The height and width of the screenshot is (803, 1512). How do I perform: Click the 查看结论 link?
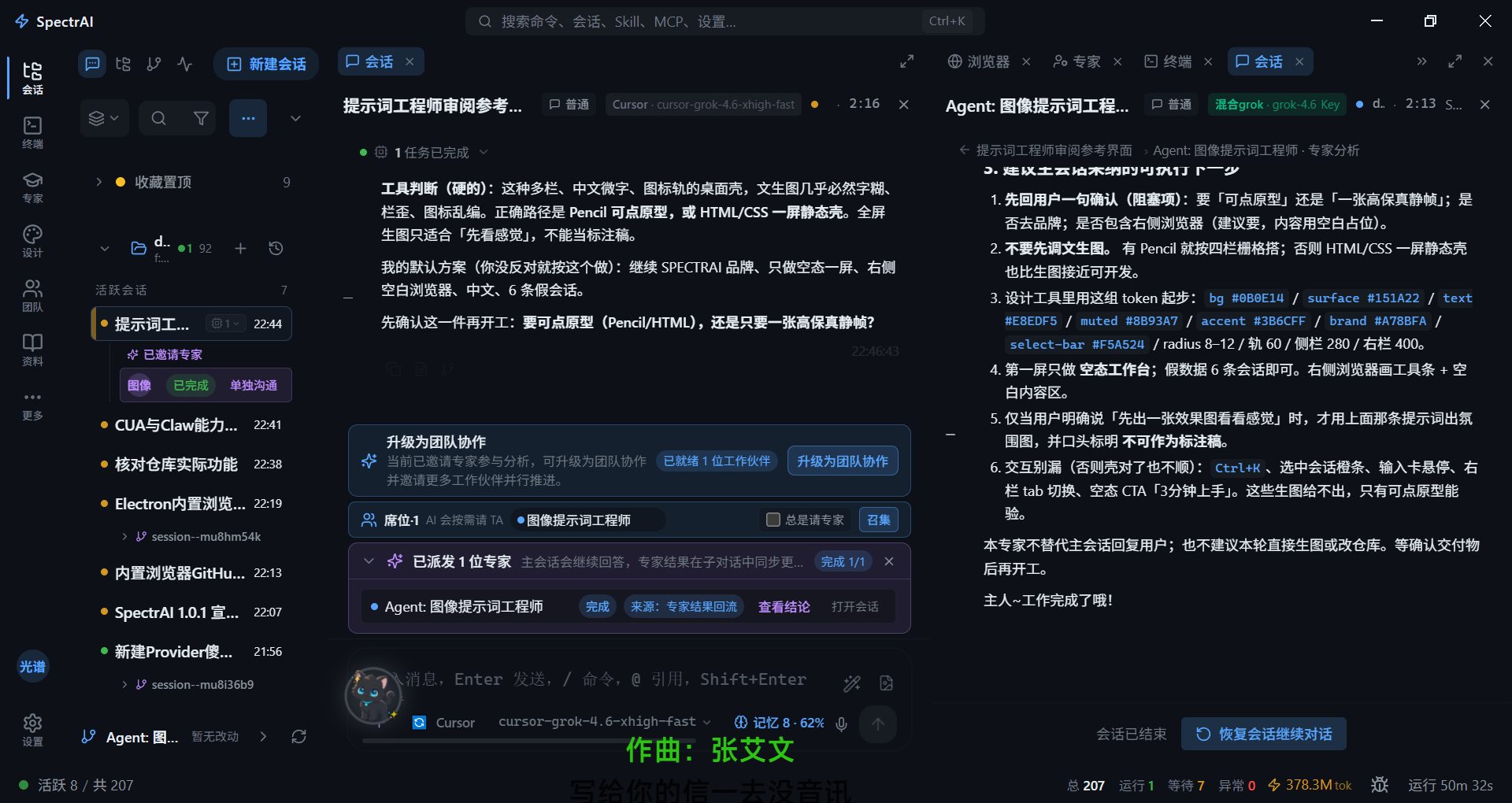(x=784, y=606)
